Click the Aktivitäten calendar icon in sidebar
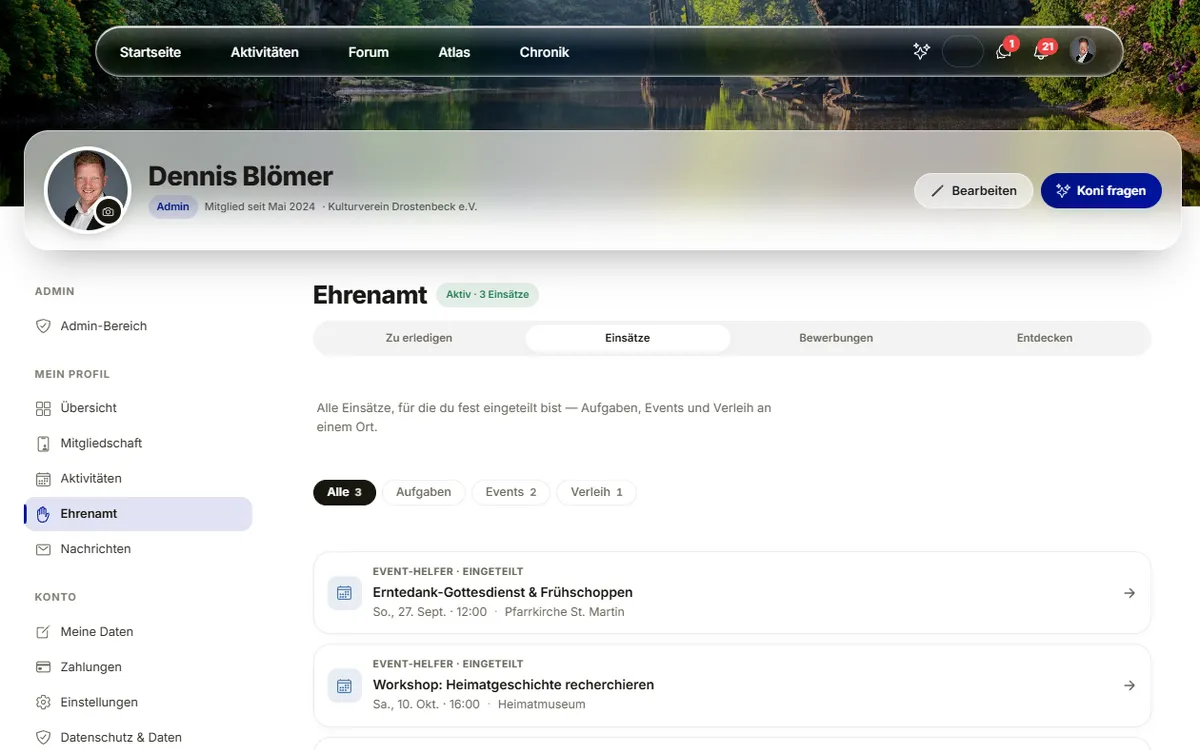Screen dimensions: 1200x750 43,478
